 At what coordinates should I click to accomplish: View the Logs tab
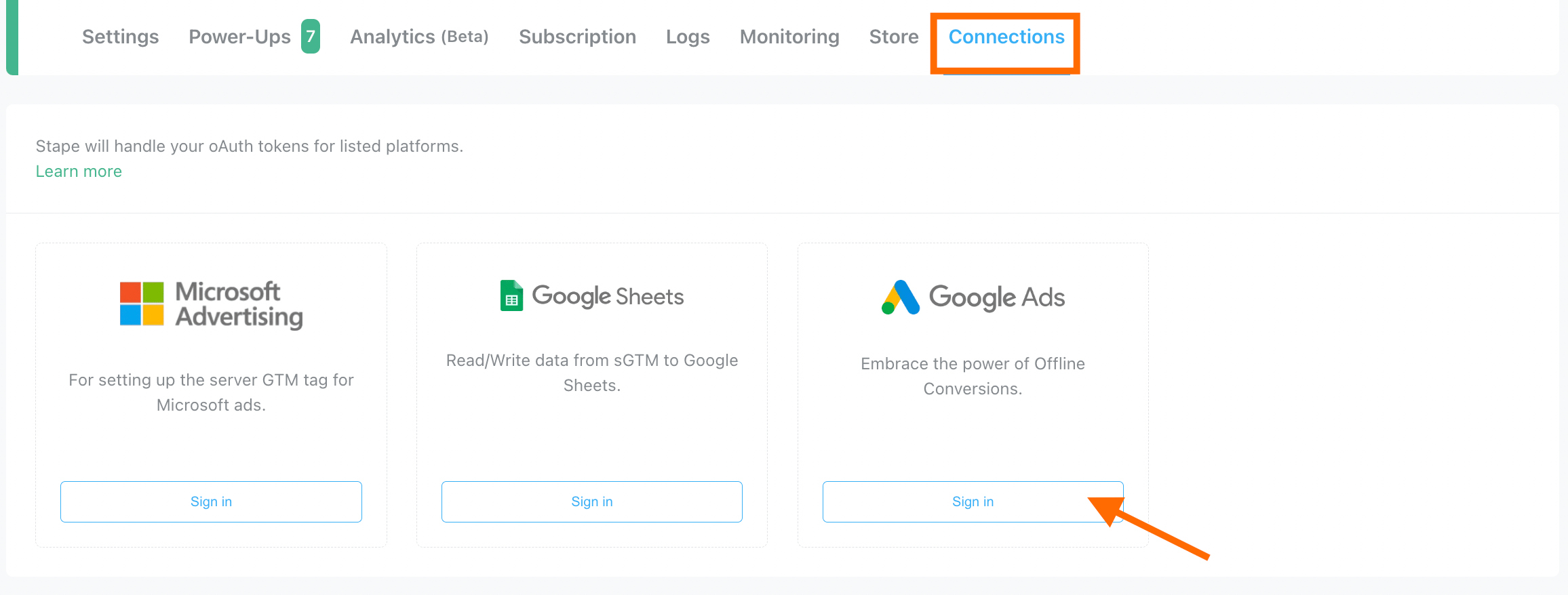tap(688, 37)
